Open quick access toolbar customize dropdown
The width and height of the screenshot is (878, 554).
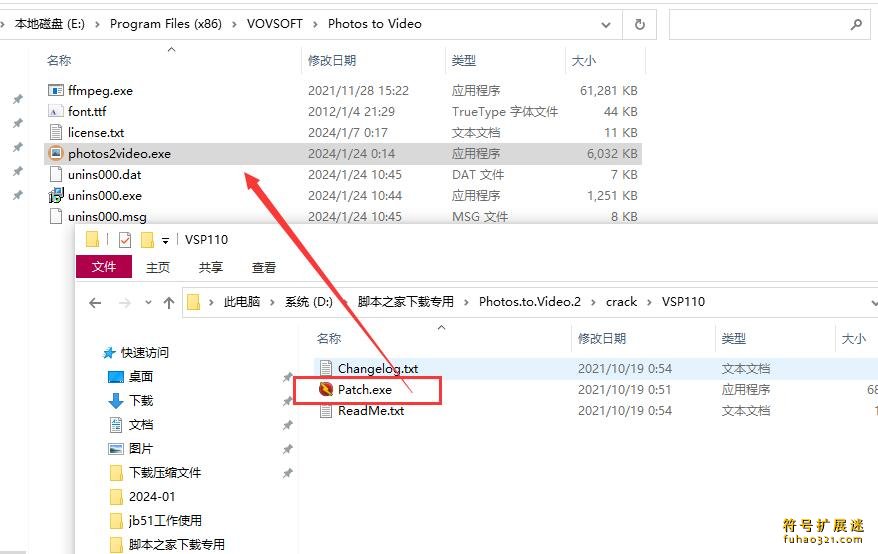tap(165, 241)
